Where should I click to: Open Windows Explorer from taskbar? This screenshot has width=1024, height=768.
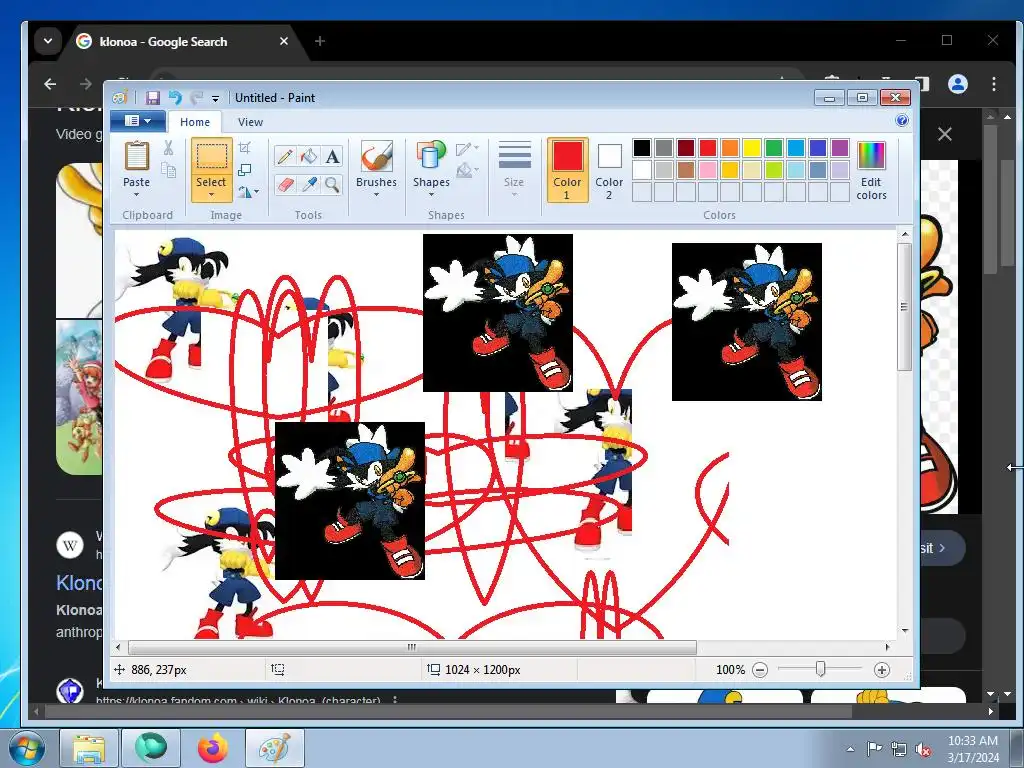88,748
